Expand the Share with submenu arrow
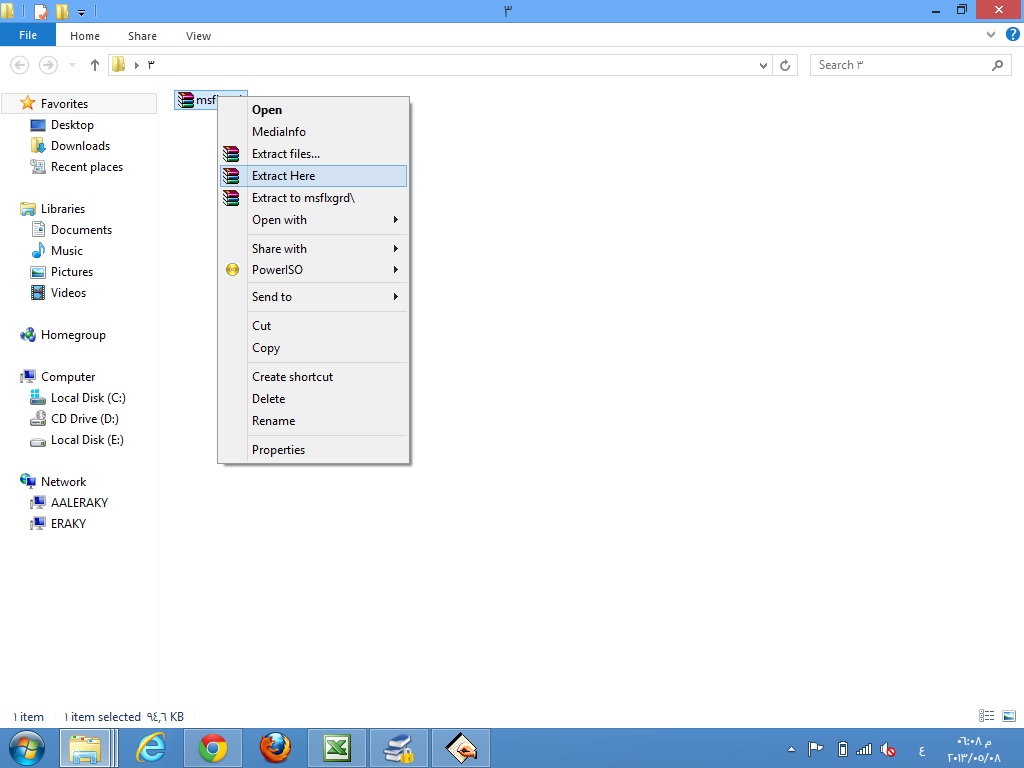The image size is (1024, 768). click(396, 249)
